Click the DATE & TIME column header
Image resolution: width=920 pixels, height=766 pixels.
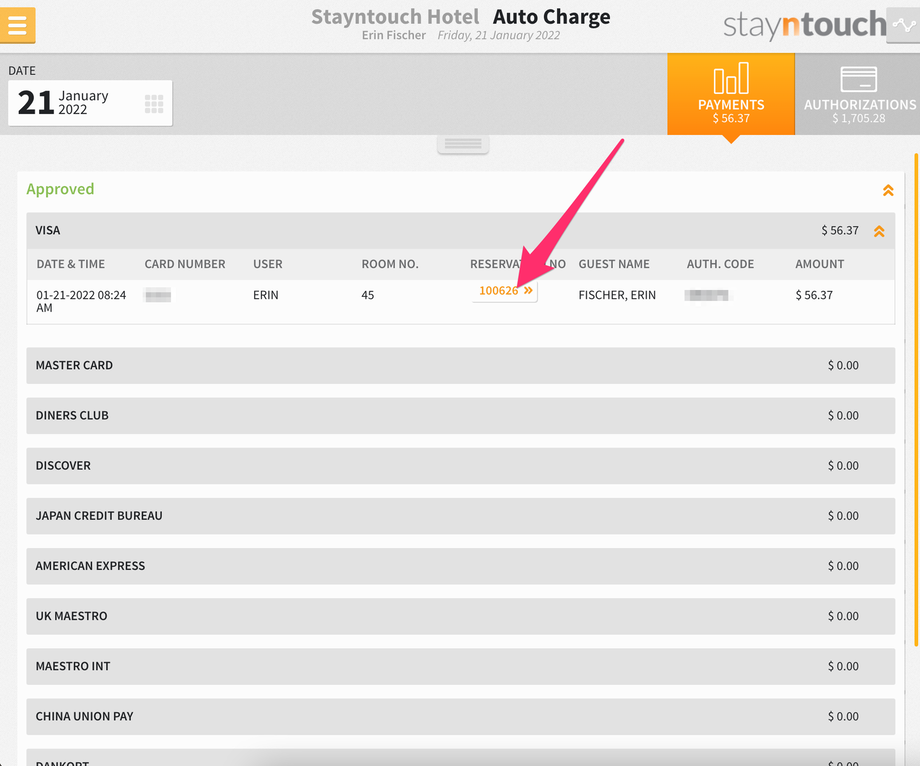coord(70,264)
